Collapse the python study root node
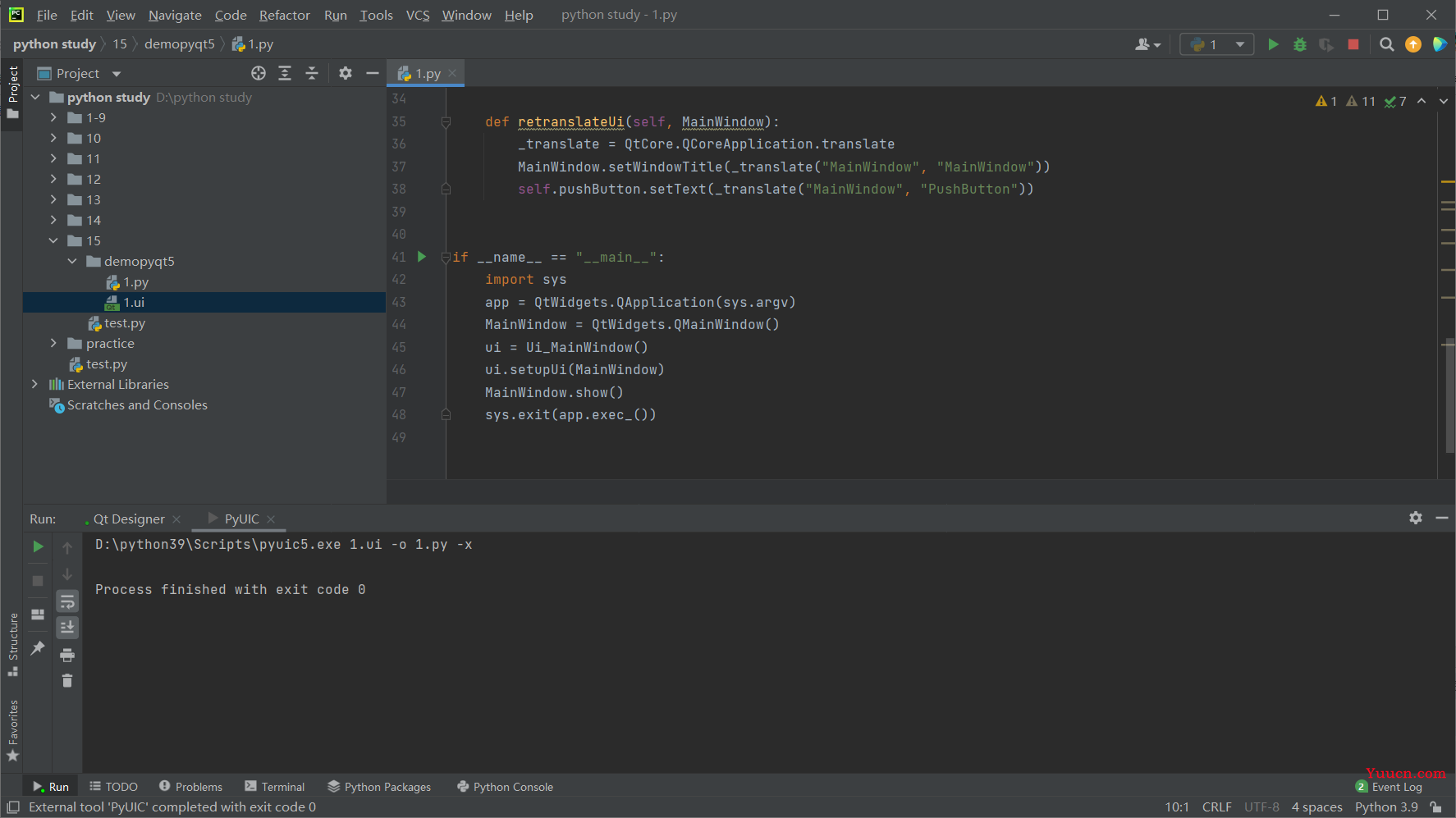This screenshot has height=818, width=1456. coord(34,97)
